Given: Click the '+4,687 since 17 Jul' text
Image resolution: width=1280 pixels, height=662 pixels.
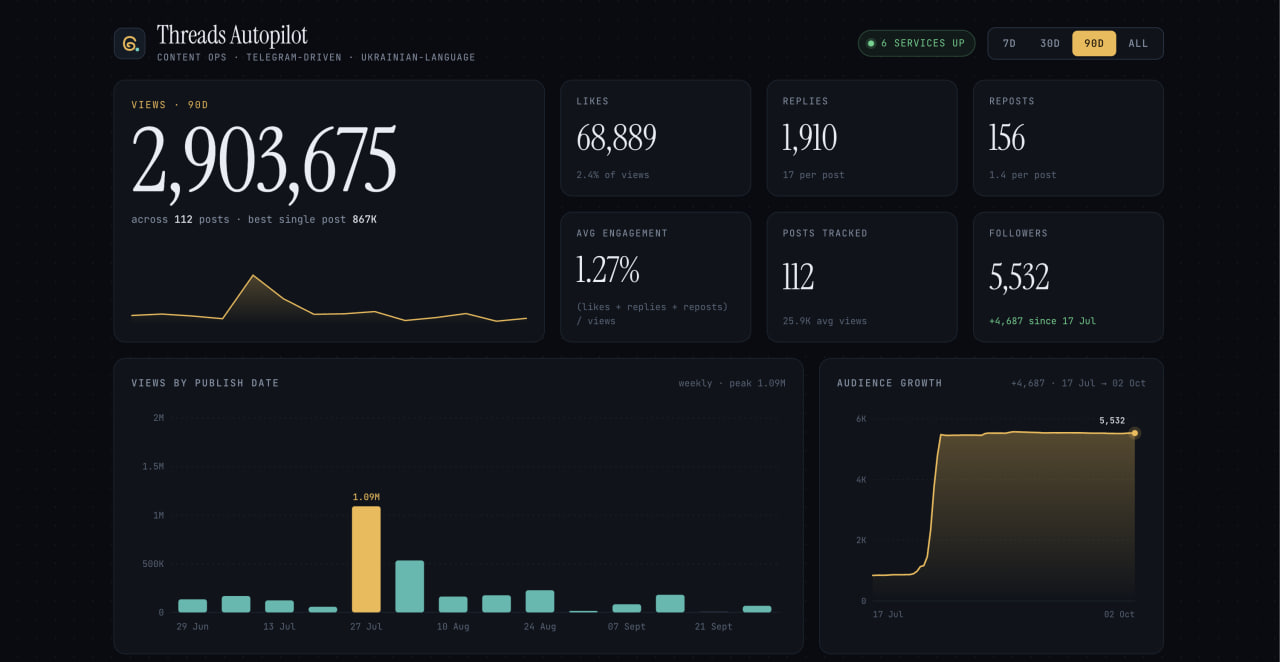Looking at the screenshot, I should click(1042, 321).
